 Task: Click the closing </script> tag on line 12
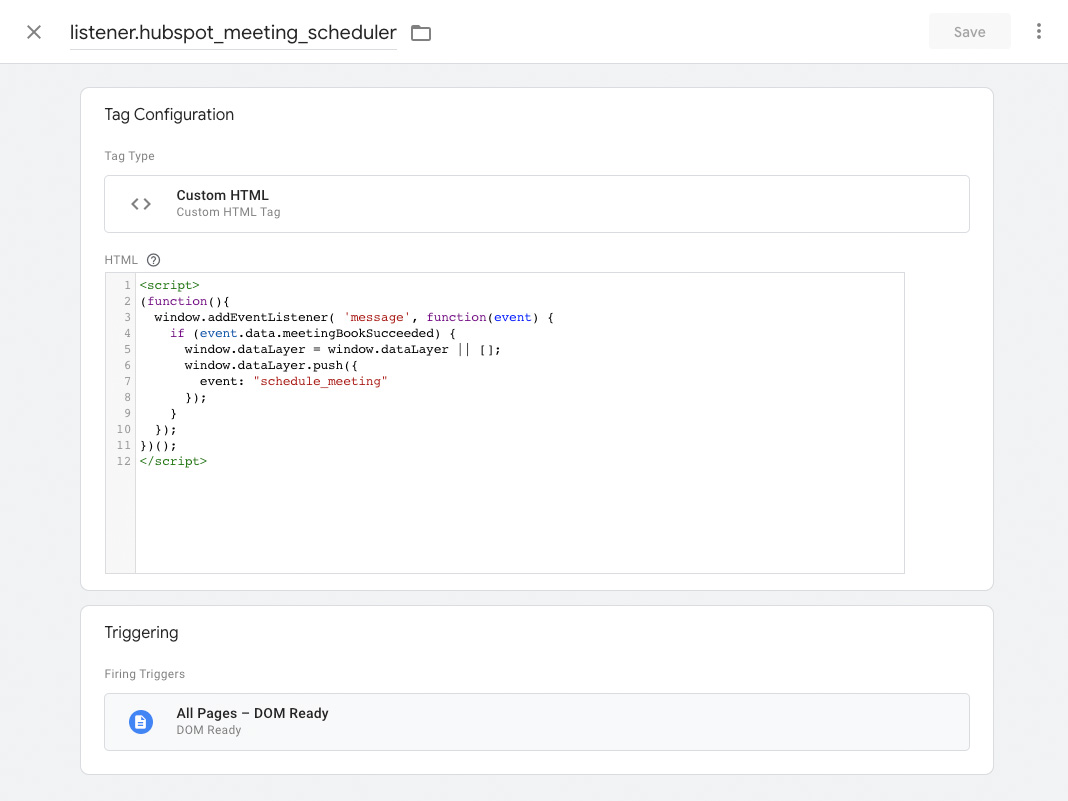click(x=174, y=461)
